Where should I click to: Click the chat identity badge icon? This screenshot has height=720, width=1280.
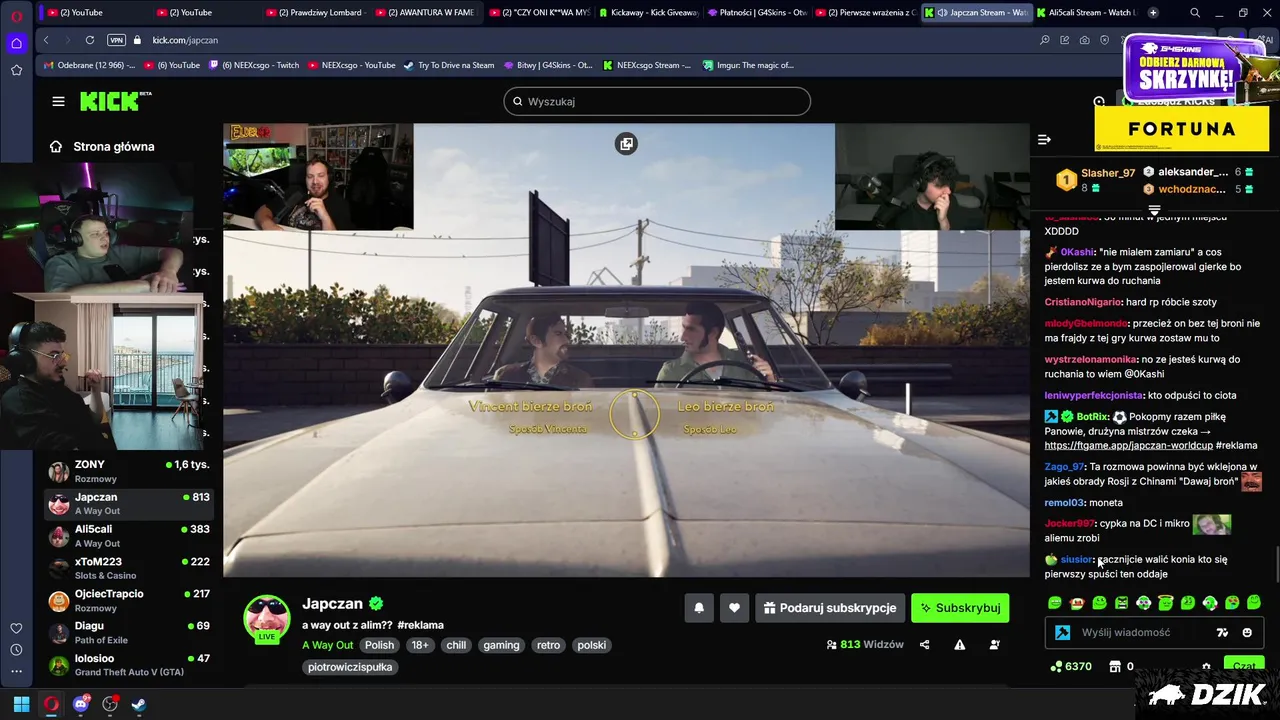pyautogui.click(x=1062, y=633)
